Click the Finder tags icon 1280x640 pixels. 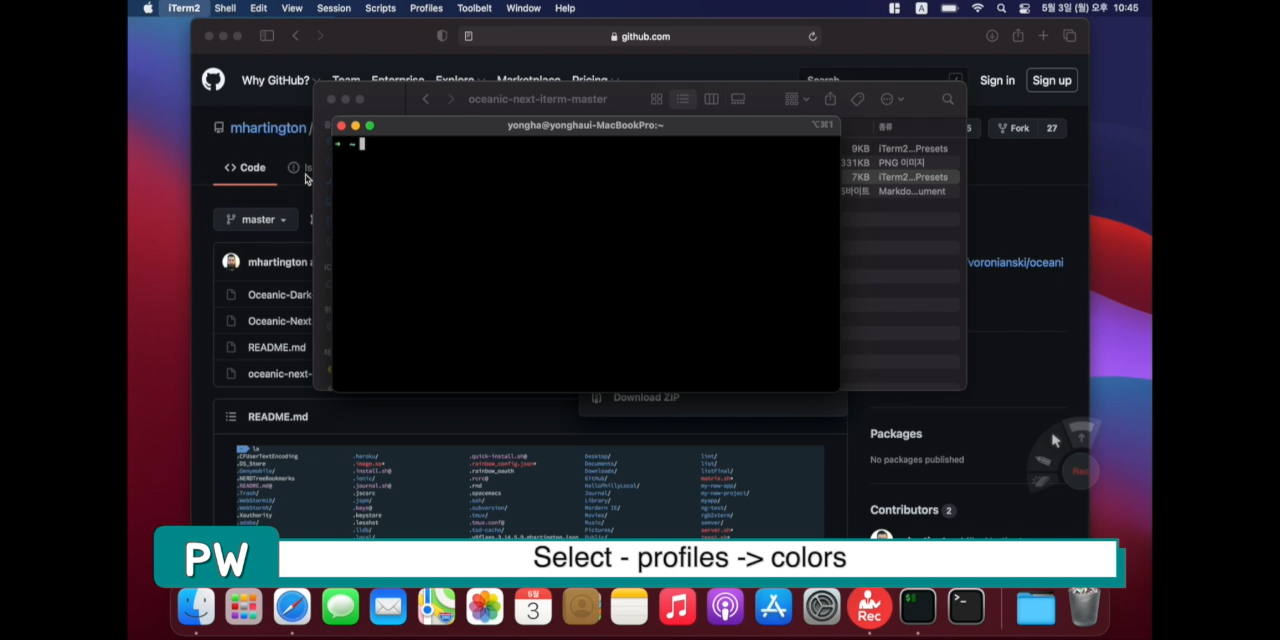click(x=857, y=99)
